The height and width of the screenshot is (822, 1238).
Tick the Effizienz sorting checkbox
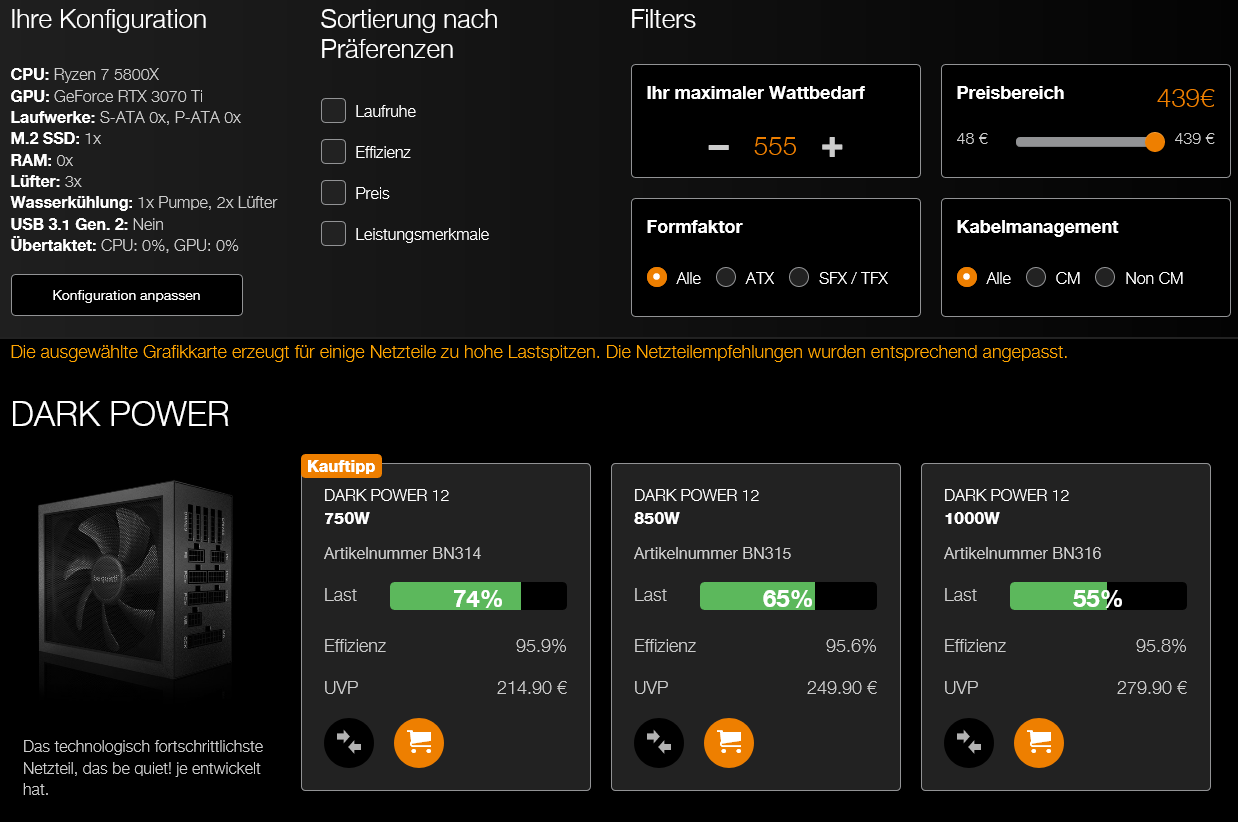coord(333,151)
